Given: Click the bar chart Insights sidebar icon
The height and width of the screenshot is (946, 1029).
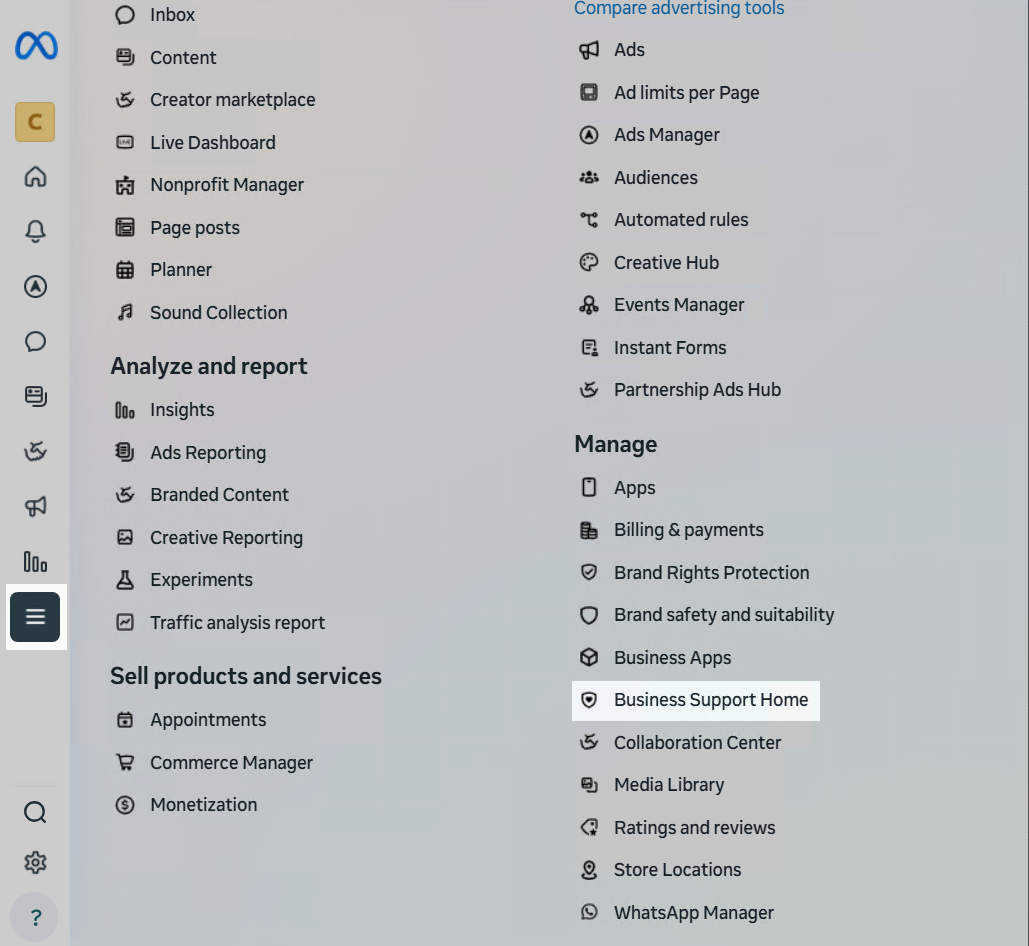Looking at the screenshot, I should [x=35, y=562].
